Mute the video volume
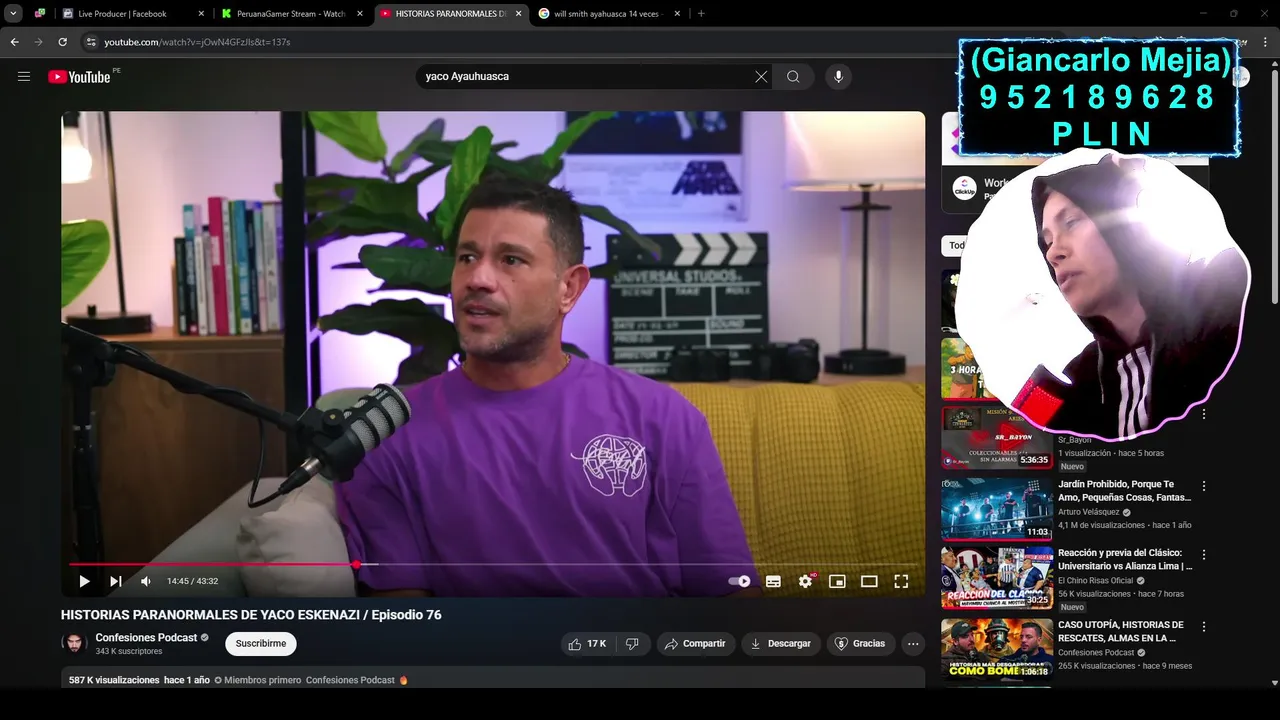The width and height of the screenshot is (1280, 720). point(146,581)
